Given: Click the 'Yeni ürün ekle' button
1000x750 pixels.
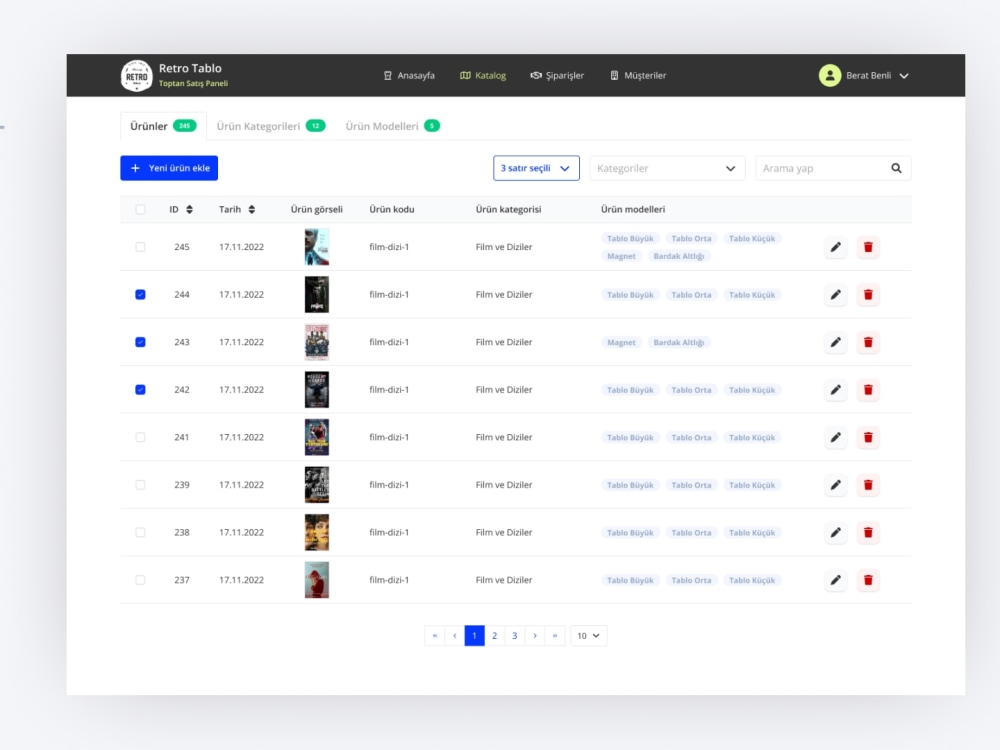Looking at the screenshot, I should tap(169, 168).
